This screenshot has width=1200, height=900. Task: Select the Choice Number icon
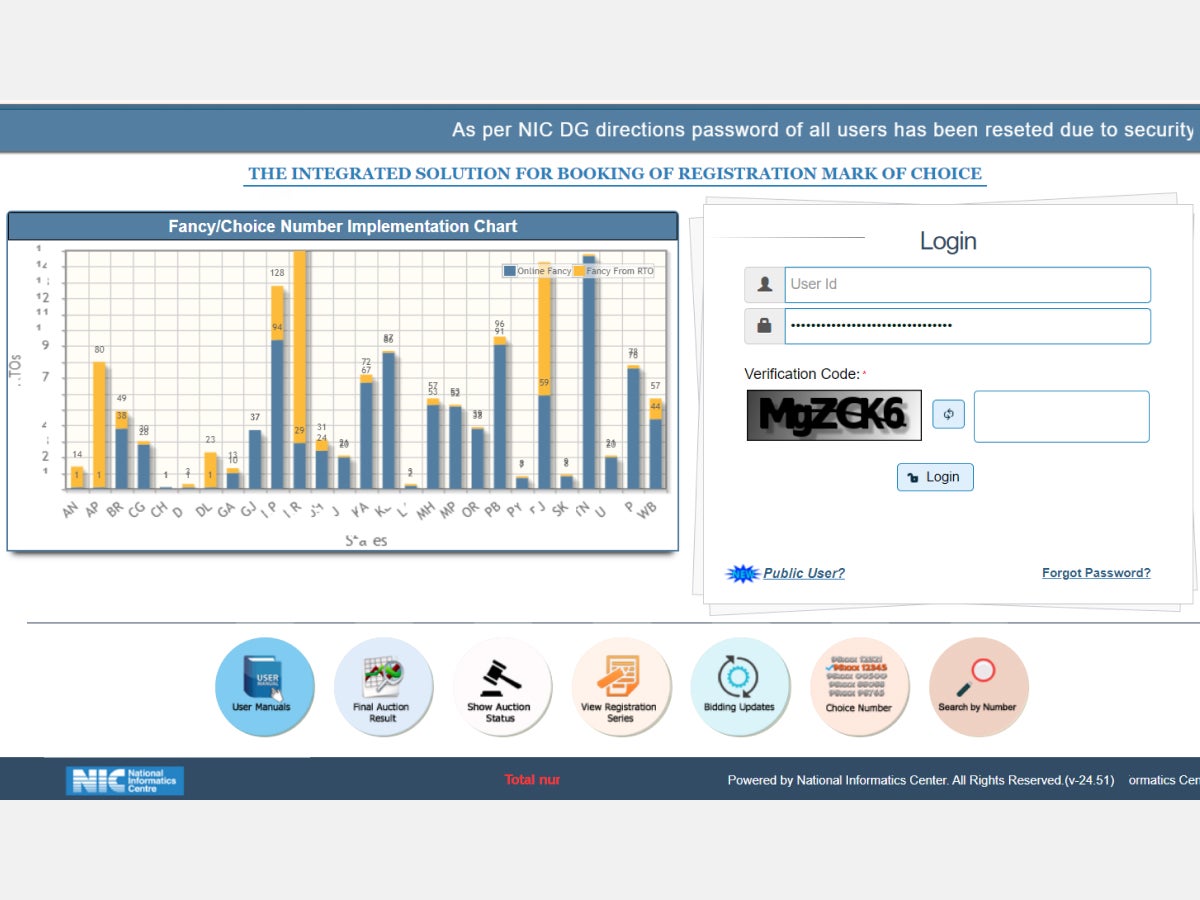859,686
